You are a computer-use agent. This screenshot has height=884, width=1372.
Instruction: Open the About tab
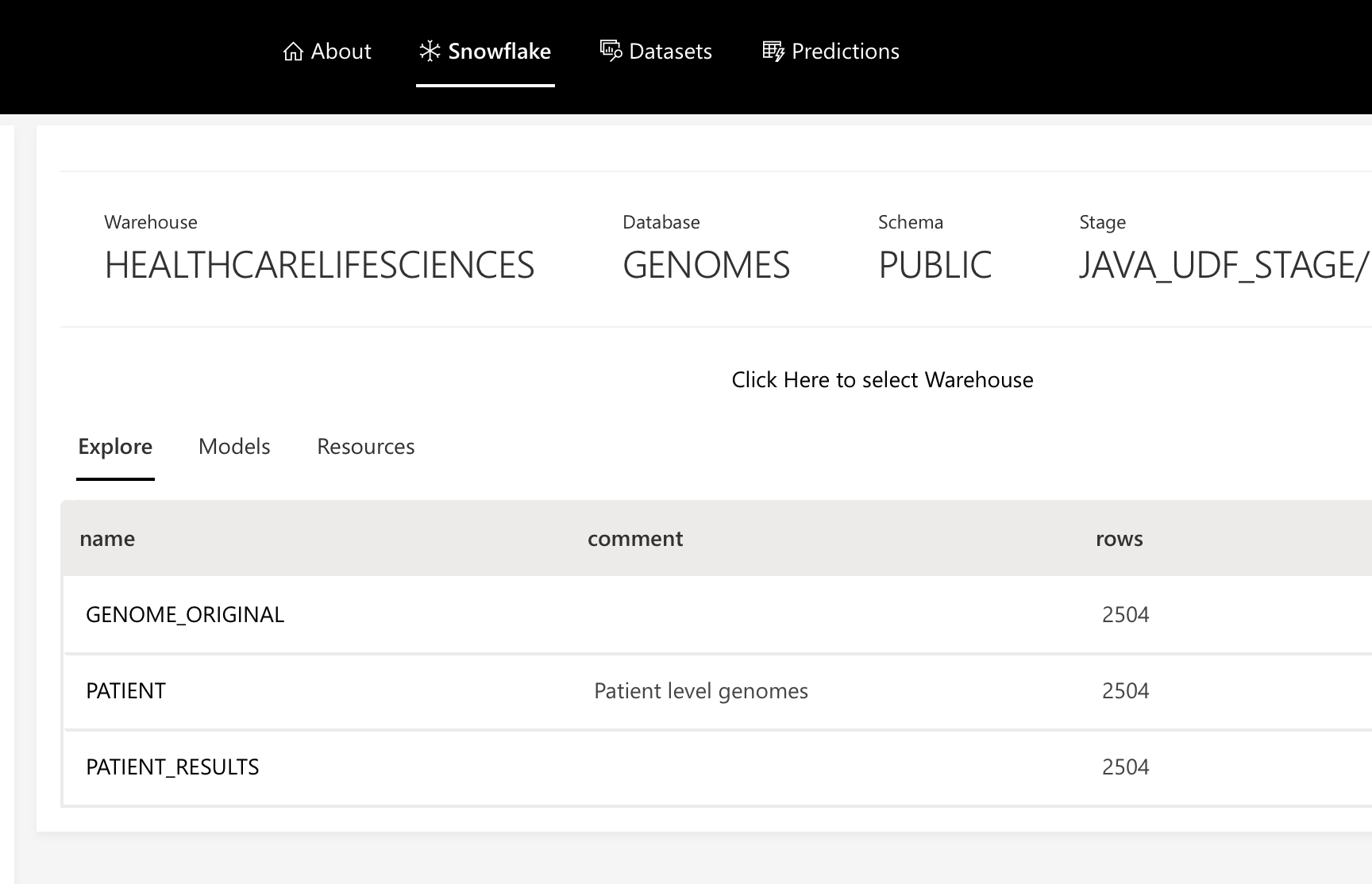(327, 52)
